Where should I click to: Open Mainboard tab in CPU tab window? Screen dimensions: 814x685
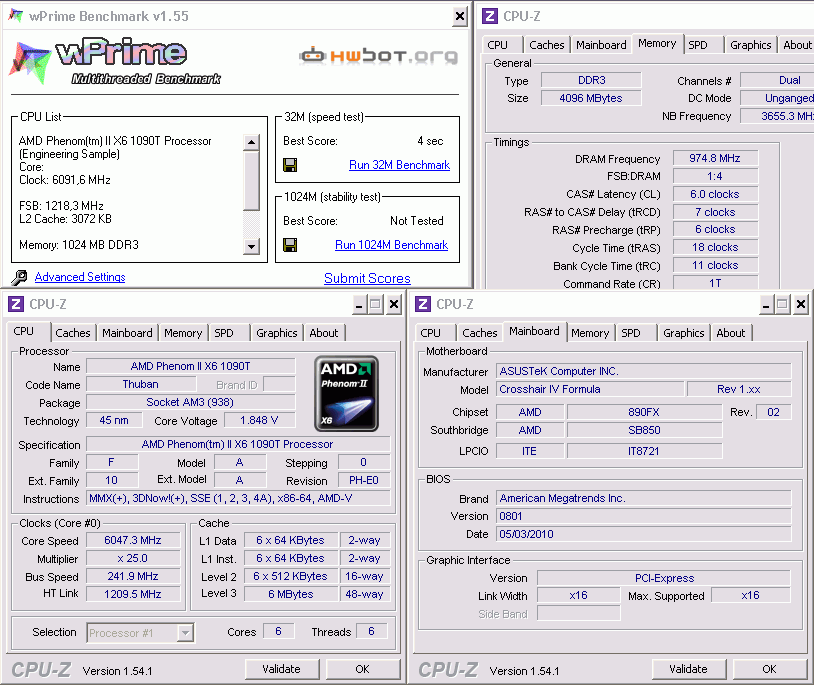(x=127, y=333)
